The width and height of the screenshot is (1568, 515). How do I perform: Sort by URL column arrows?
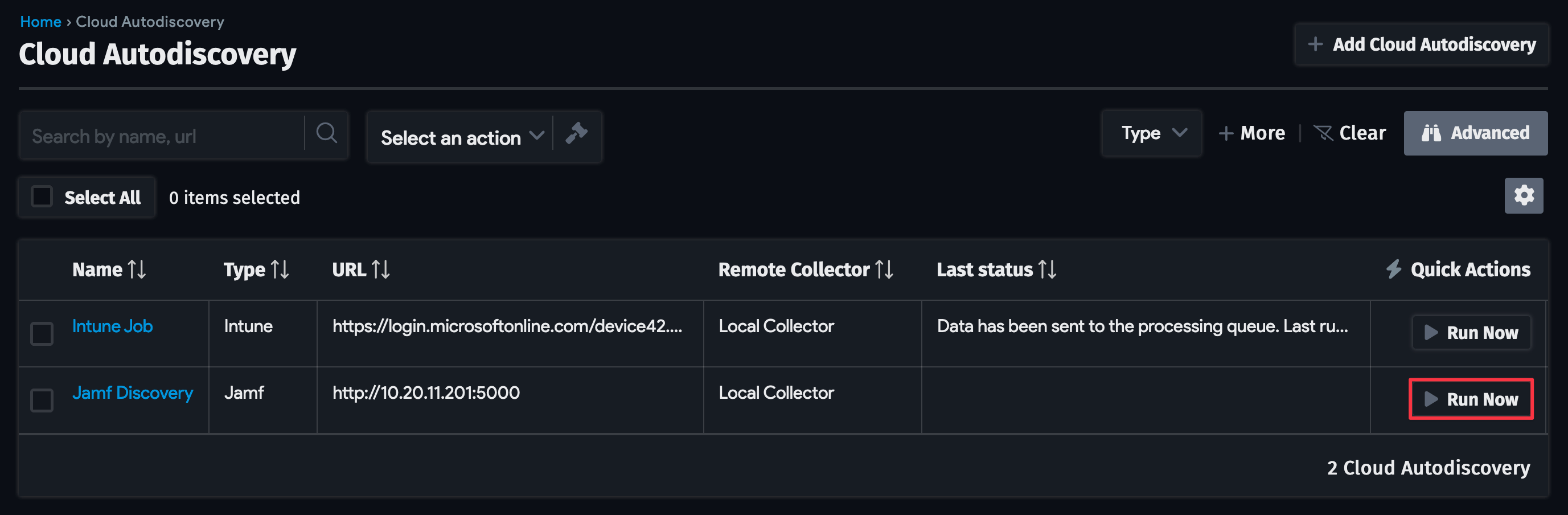(380, 269)
